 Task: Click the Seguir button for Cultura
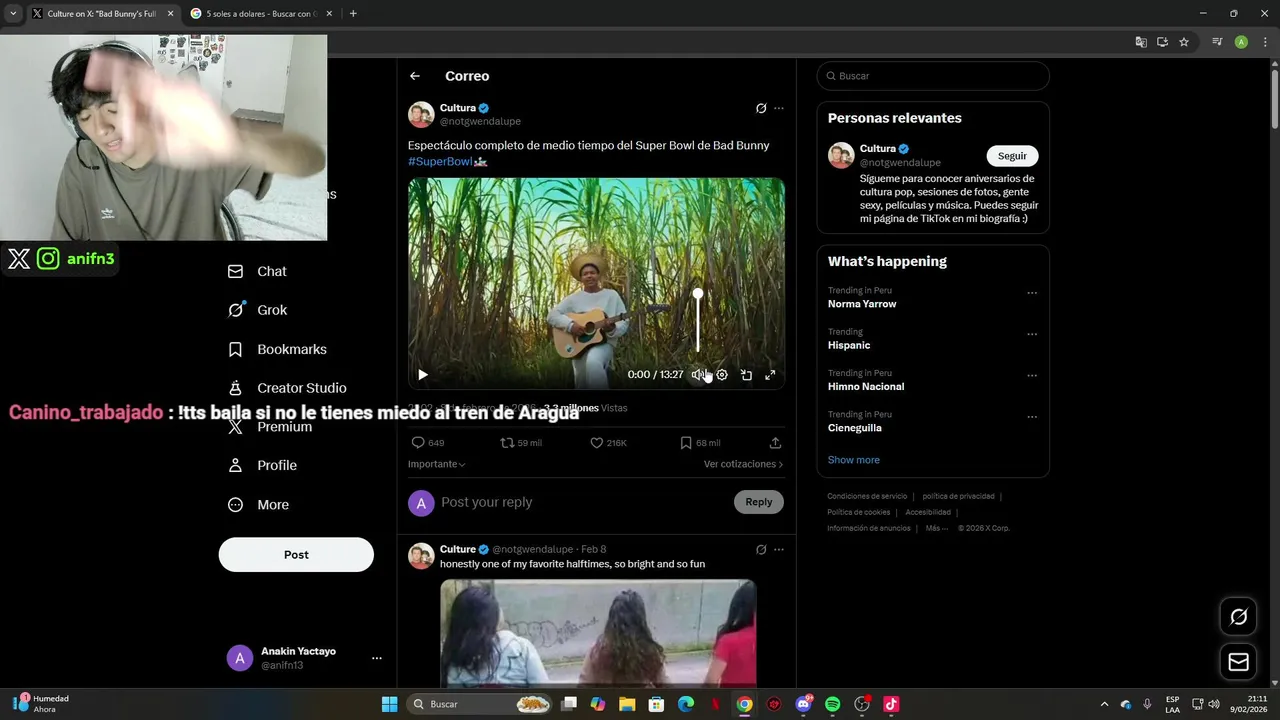click(1012, 156)
